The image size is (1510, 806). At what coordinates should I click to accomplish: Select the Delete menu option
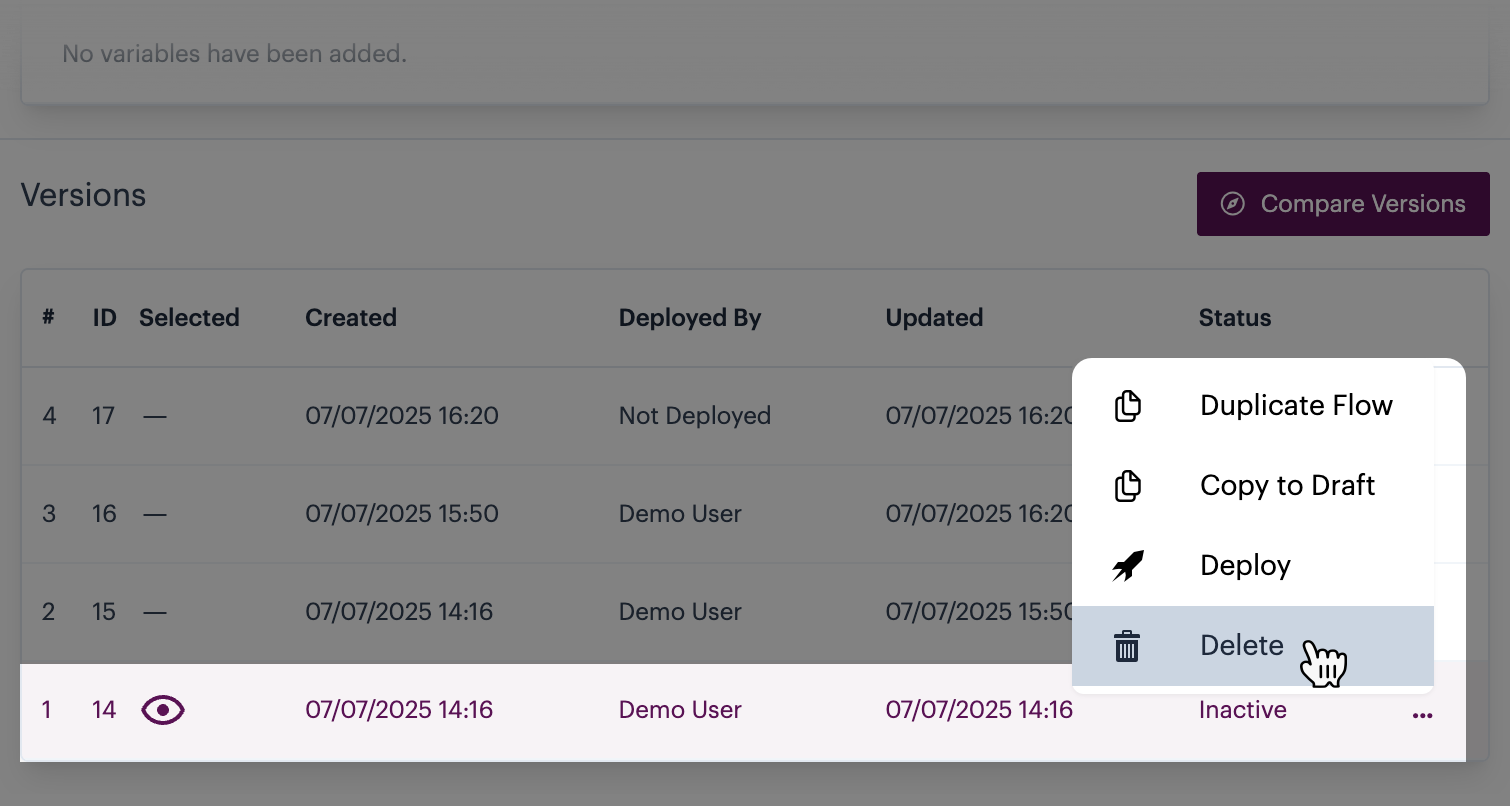click(1241, 646)
